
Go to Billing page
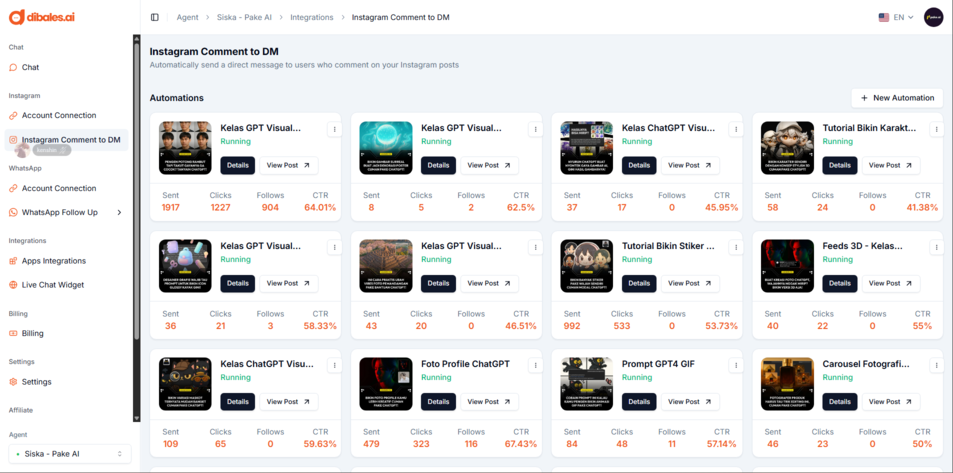point(33,333)
